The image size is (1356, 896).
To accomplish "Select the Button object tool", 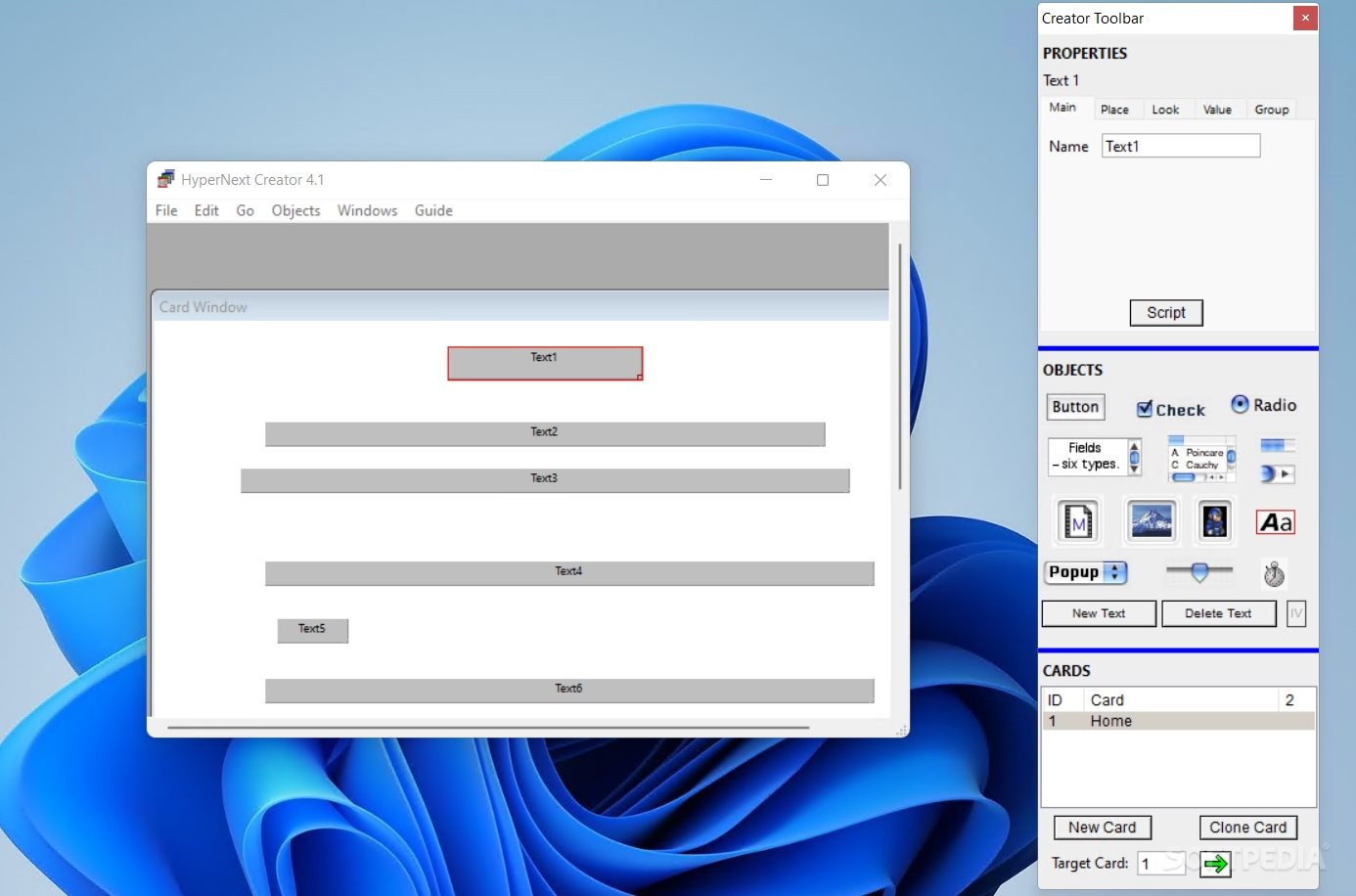I will point(1075,407).
